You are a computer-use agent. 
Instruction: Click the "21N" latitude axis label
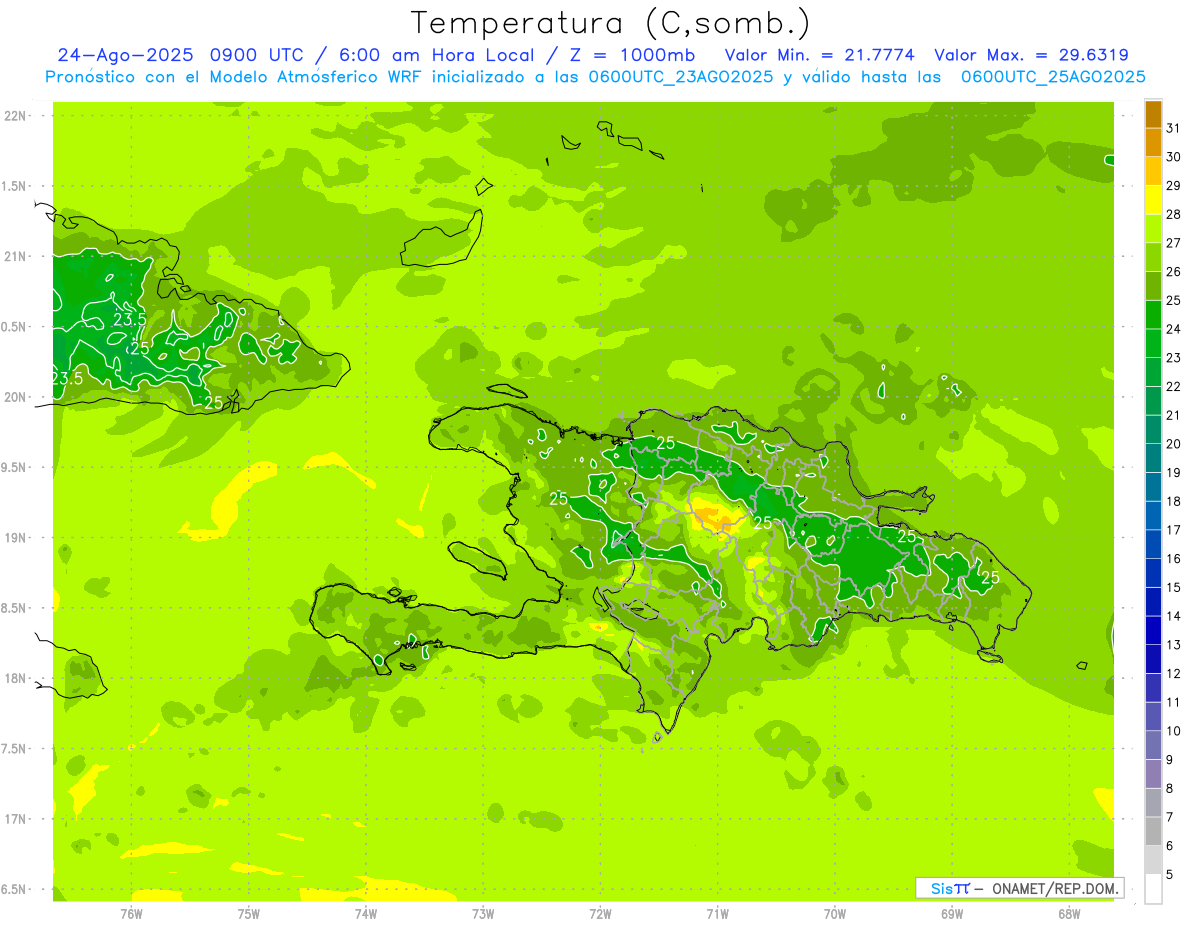[16, 256]
